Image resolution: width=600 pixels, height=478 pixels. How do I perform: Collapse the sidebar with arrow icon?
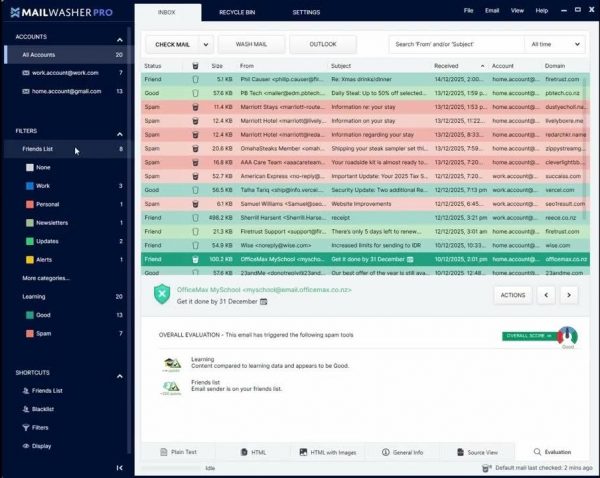[x=119, y=468]
